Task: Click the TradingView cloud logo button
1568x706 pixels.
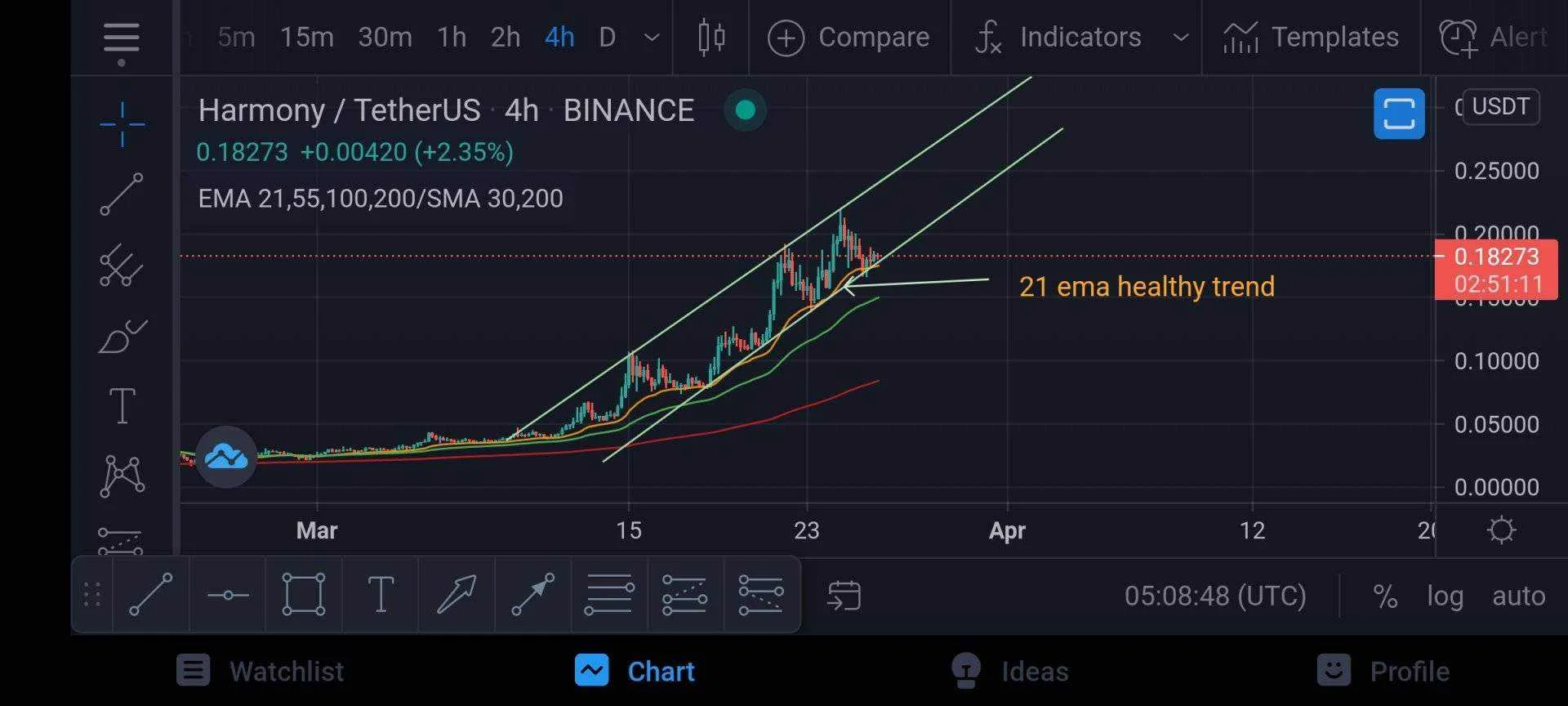Action: (226, 457)
